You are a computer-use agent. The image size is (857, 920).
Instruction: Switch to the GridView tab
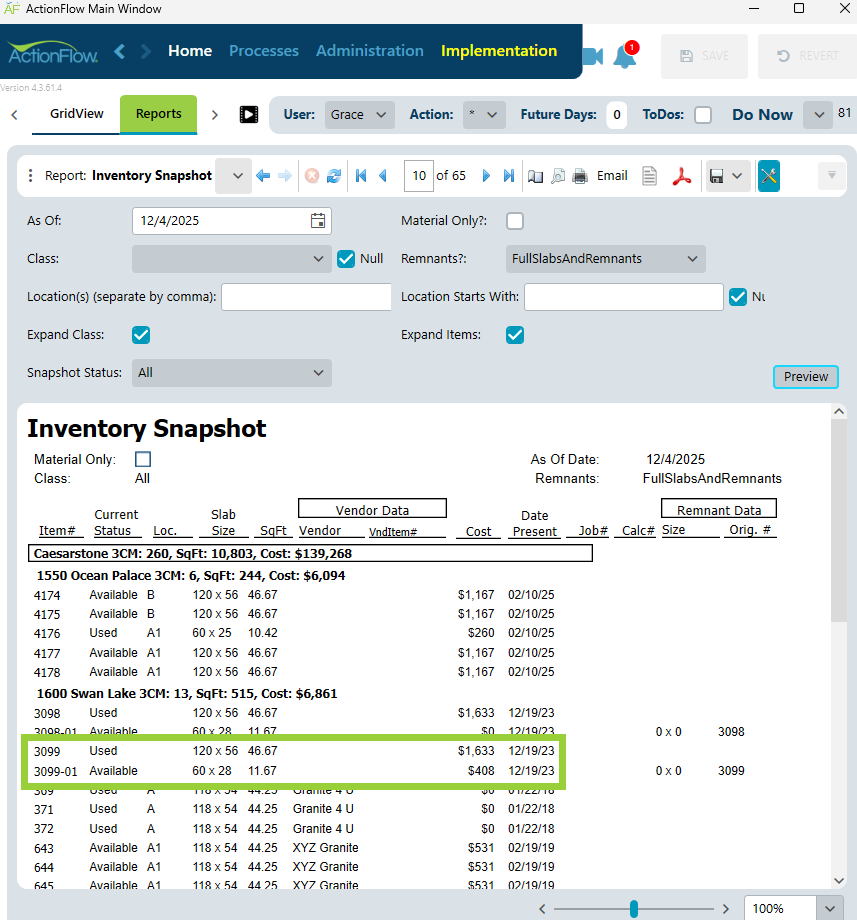[x=76, y=114]
